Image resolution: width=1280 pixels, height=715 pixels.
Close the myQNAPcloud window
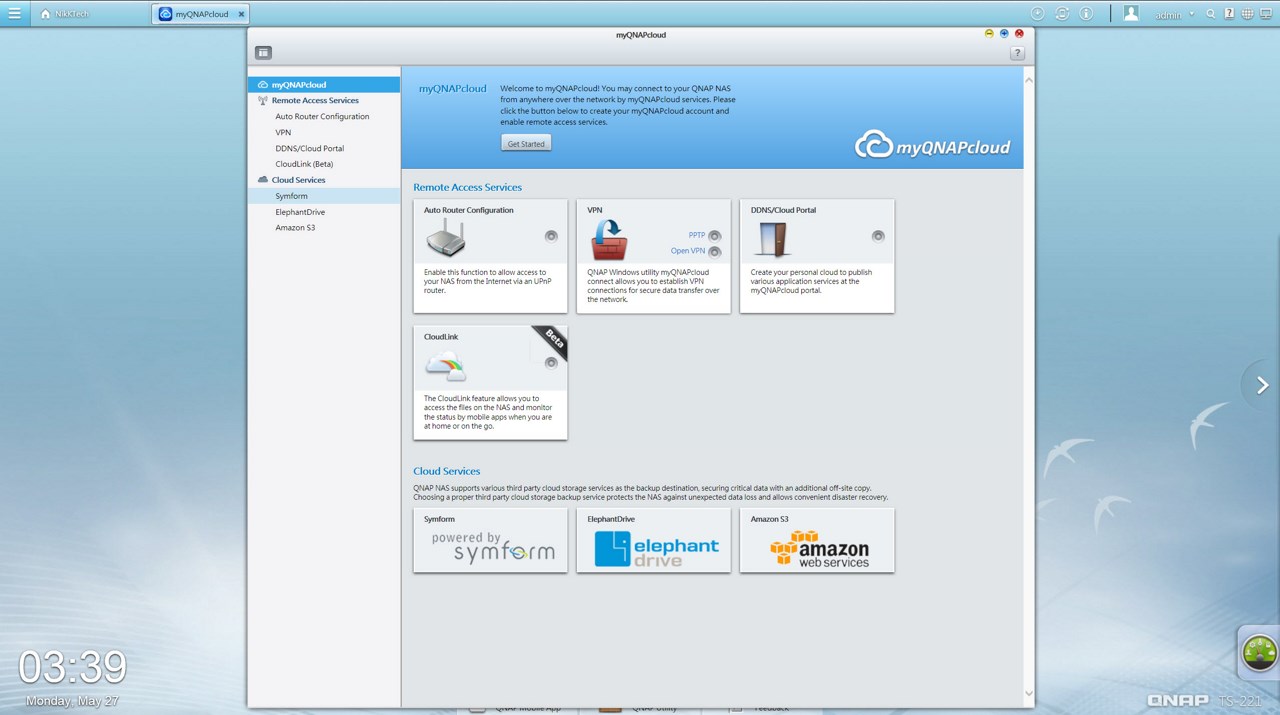tap(1019, 34)
